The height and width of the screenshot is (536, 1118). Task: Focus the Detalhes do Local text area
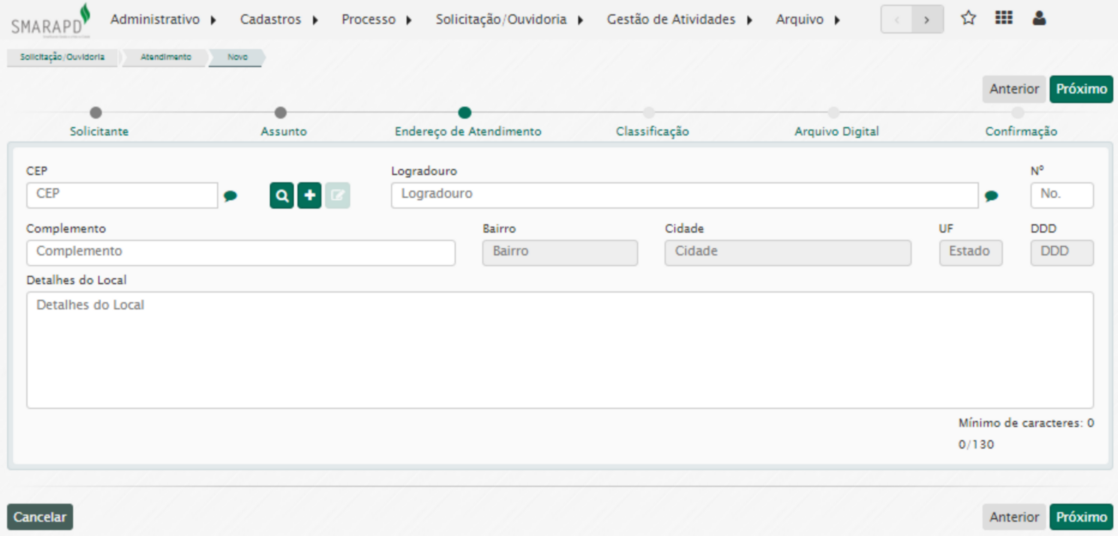tap(560, 350)
